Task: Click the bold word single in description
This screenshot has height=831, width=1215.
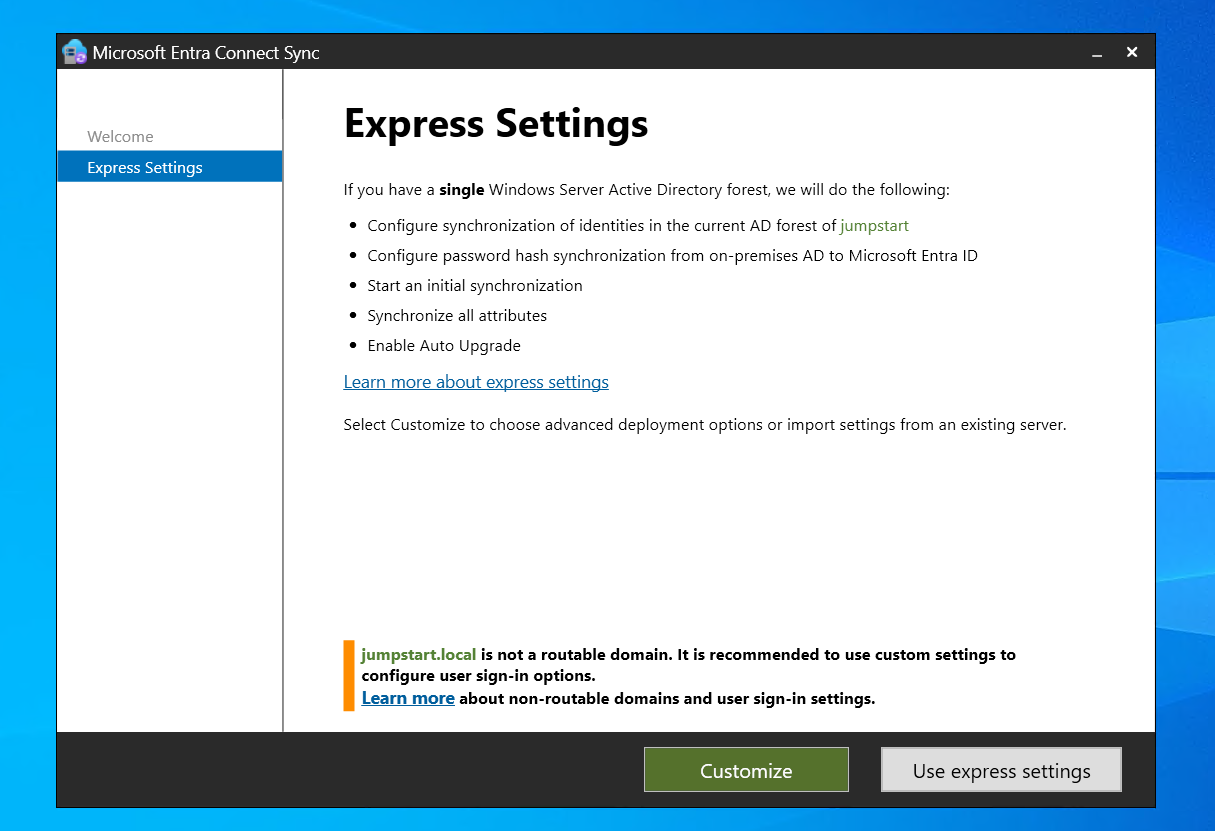Action: [x=461, y=190]
